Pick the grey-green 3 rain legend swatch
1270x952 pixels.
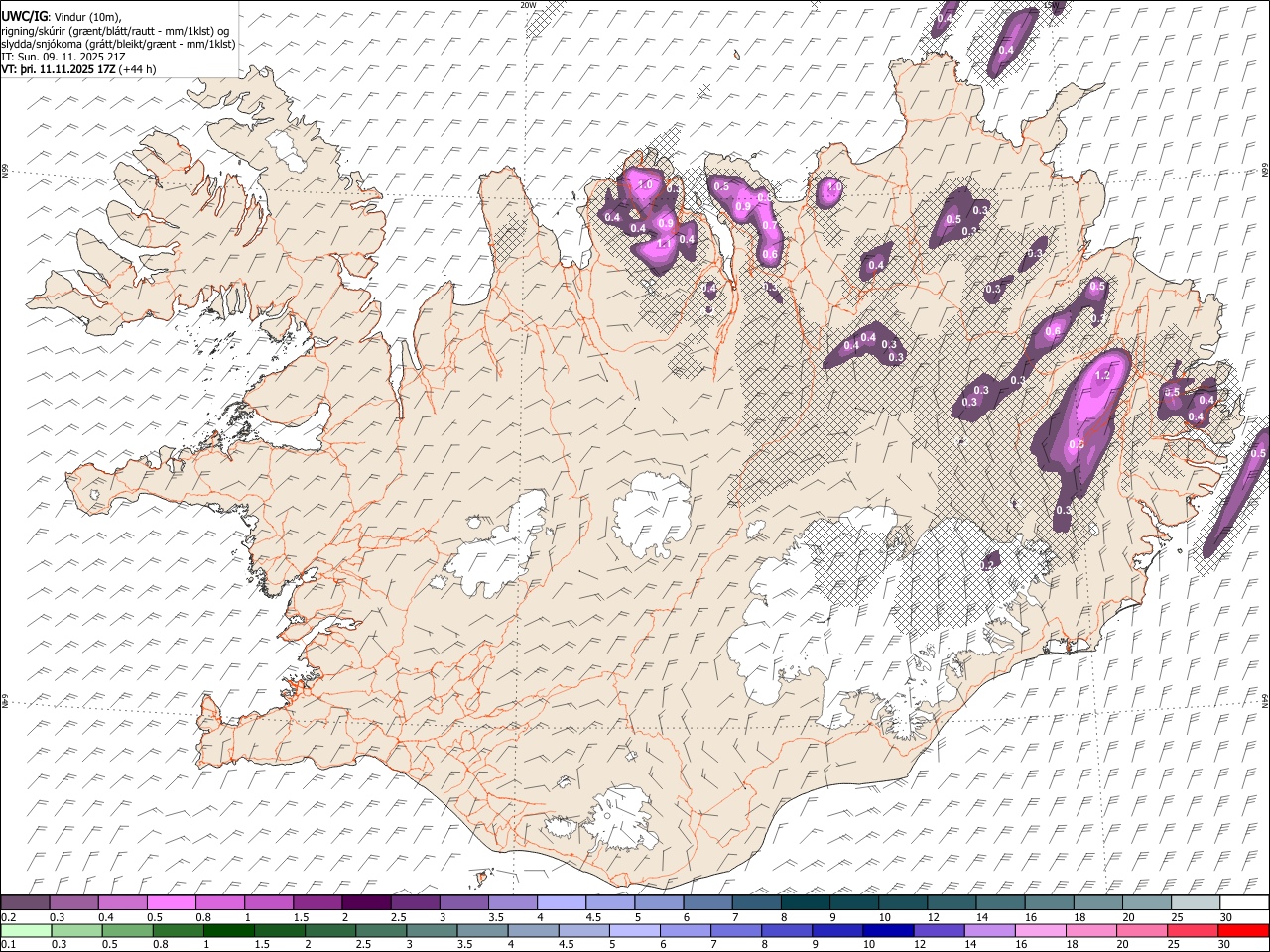pos(432,930)
